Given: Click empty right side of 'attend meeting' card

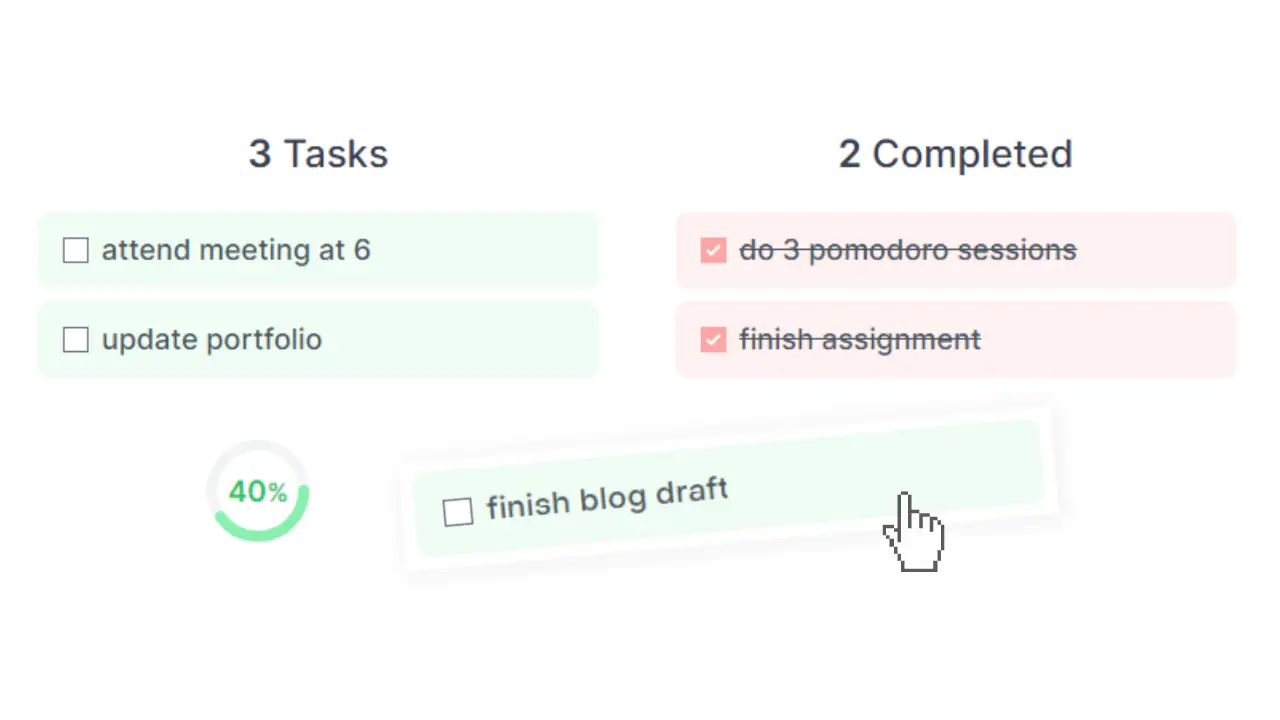Looking at the screenshot, I should [x=500, y=250].
